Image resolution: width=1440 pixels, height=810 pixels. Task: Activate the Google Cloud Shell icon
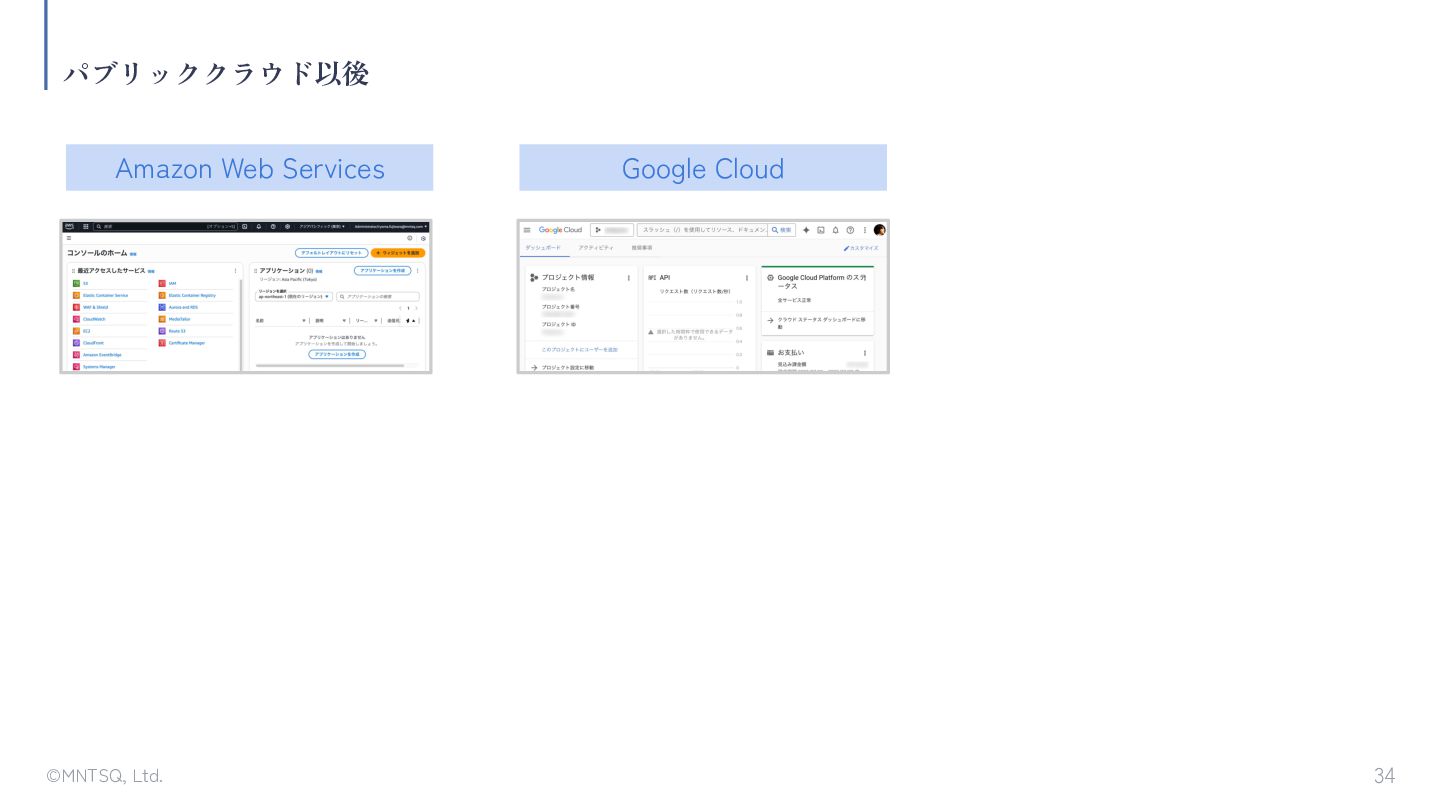pyautogui.click(x=821, y=230)
